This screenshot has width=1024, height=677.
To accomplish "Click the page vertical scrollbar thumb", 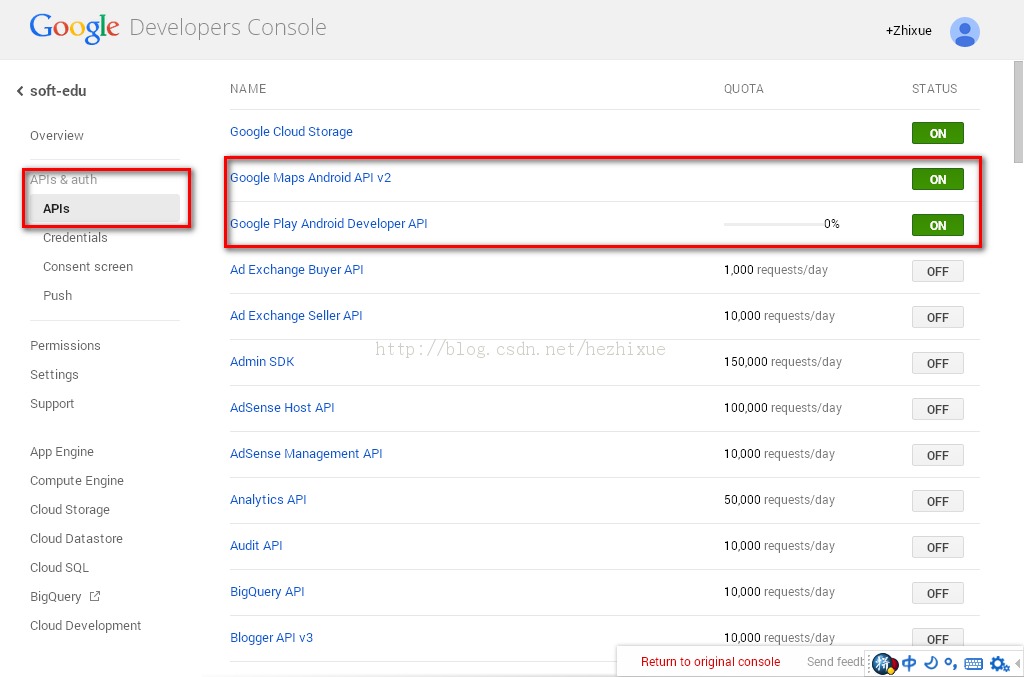I will click(x=1018, y=112).
